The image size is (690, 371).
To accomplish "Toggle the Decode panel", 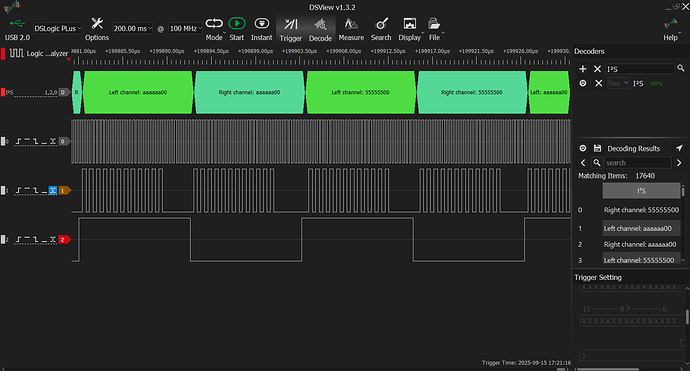I will coord(320,29).
